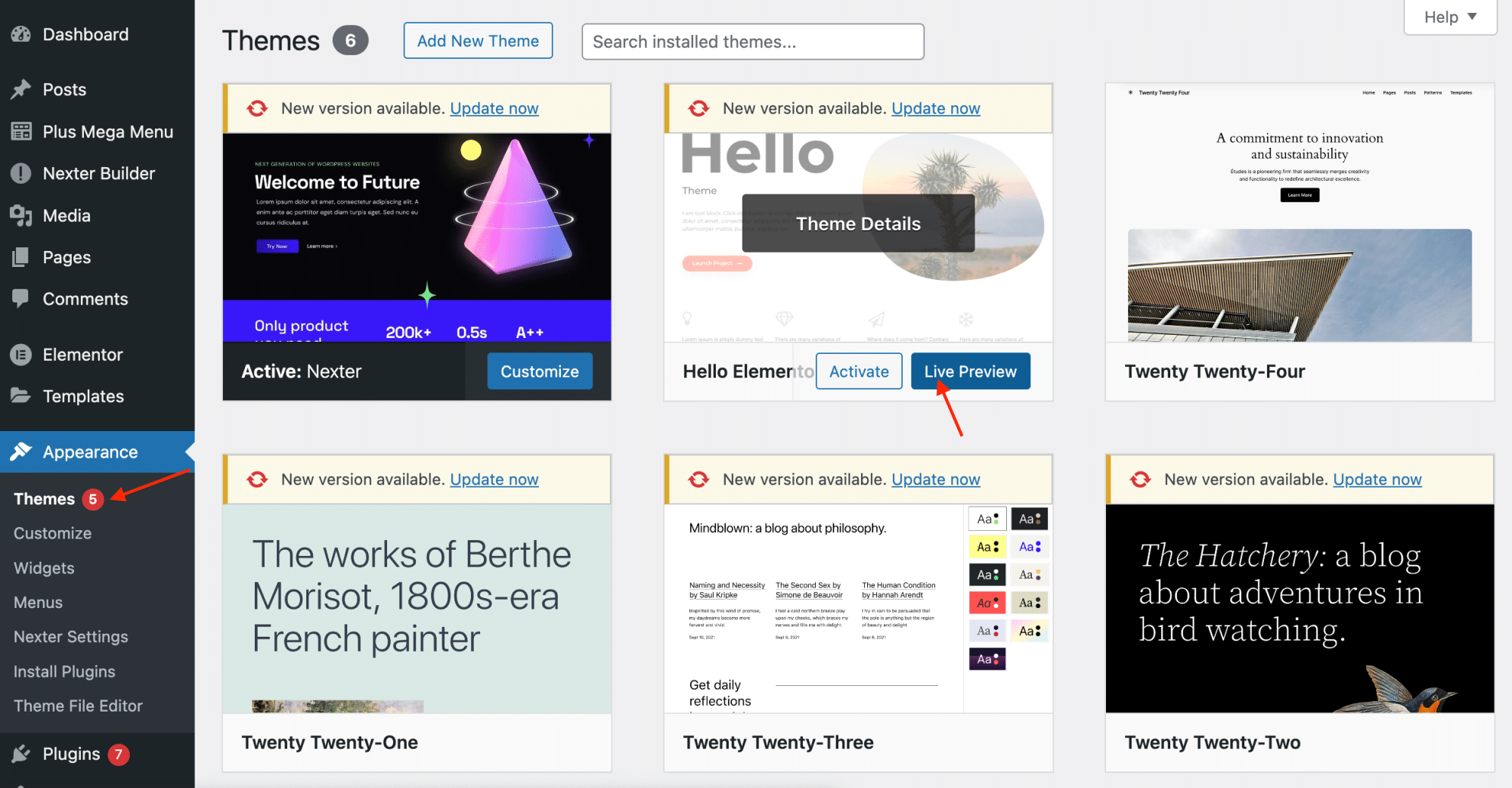Image resolution: width=1512 pixels, height=788 pixels.
Task: Select the Elementor icon
Action: pyautogui.click(x=20, y=354)
